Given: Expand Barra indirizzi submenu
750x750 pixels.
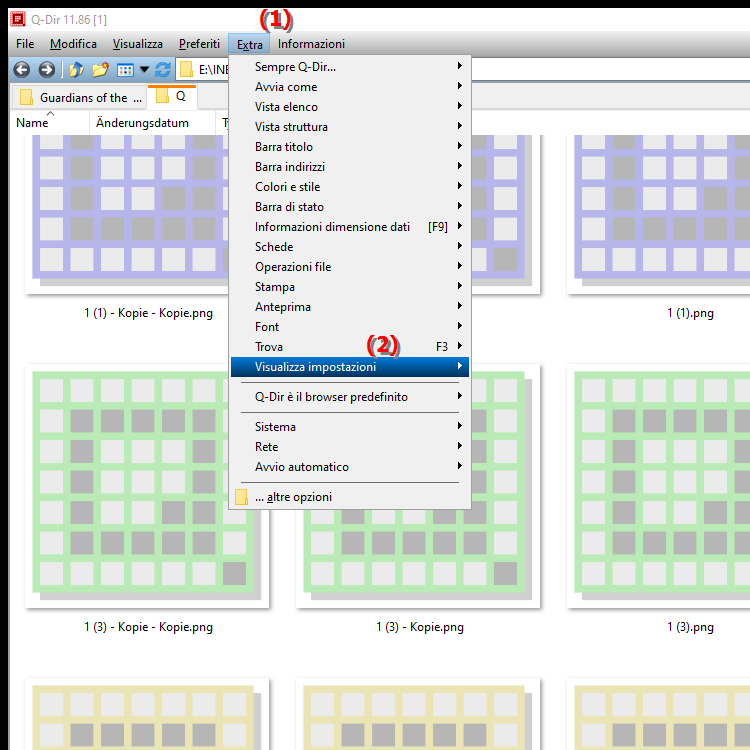Looking at the screenshot, I should 350,167.
